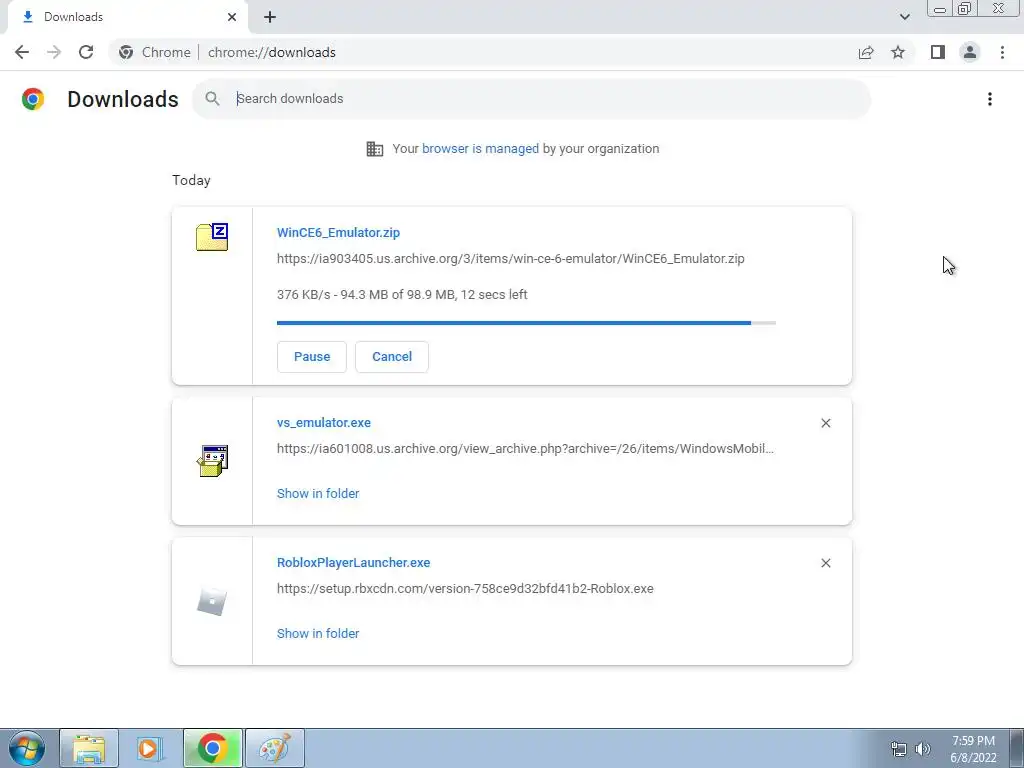
Task: Click the vs_emulator.exe source URL
Action: tap(525, 449)
